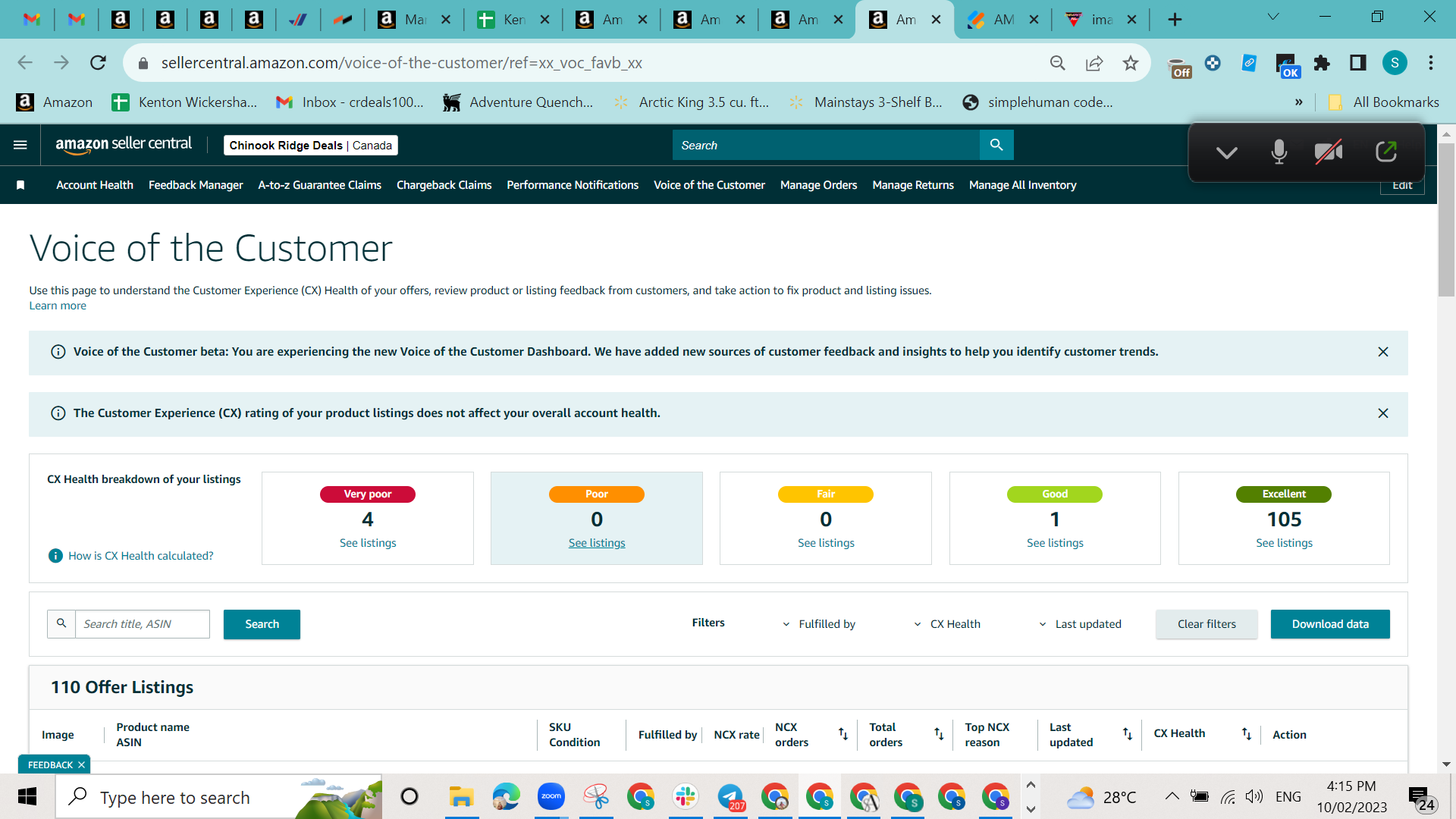
Task: Open Manage Orders in the navigation bar
Action: tap(819, 185)
